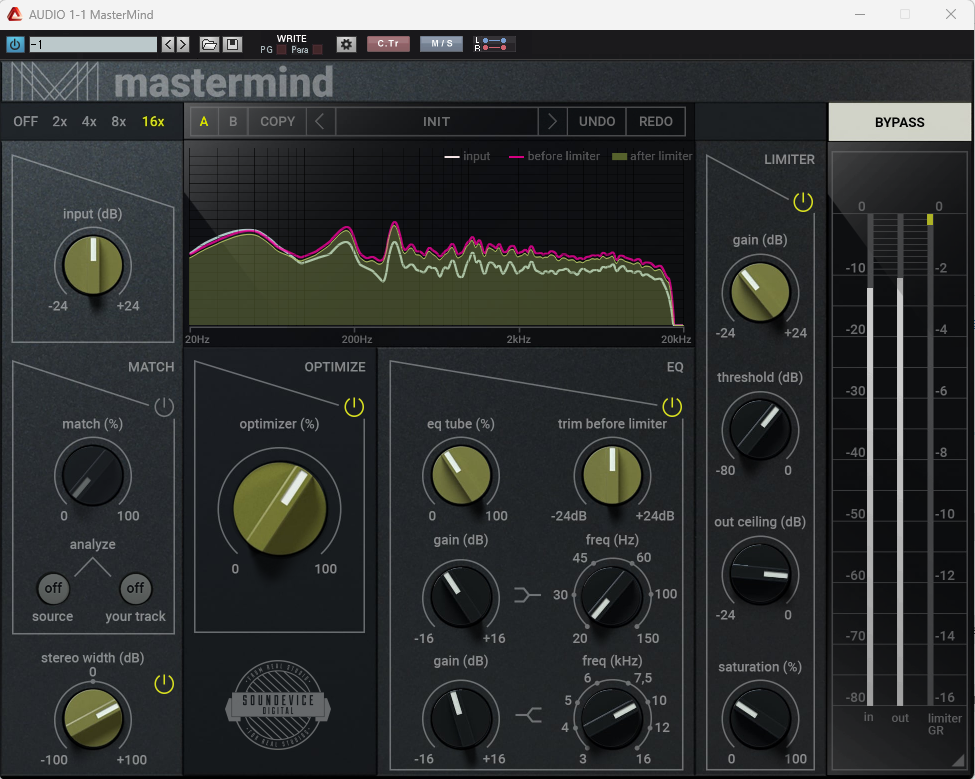The image size is (975, 779).
Task: Click the high shelf gain (dB) knob
Action: 461,717
